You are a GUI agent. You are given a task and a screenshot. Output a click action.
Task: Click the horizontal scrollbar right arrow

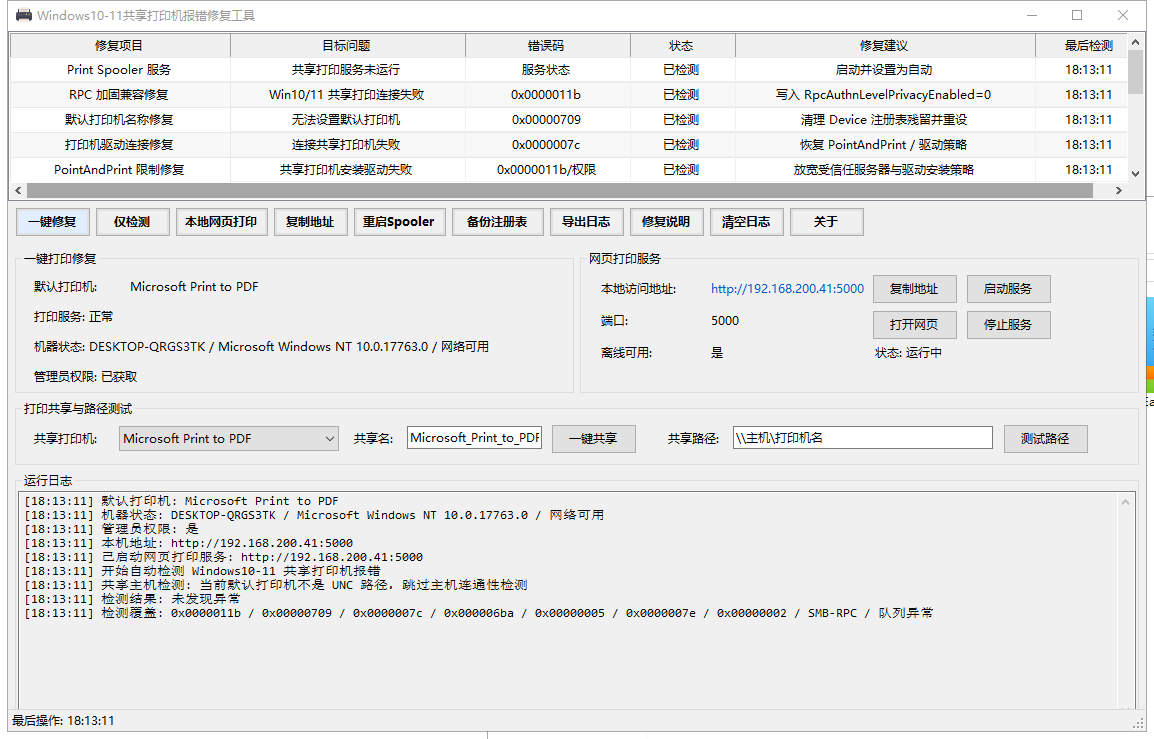1119,191
